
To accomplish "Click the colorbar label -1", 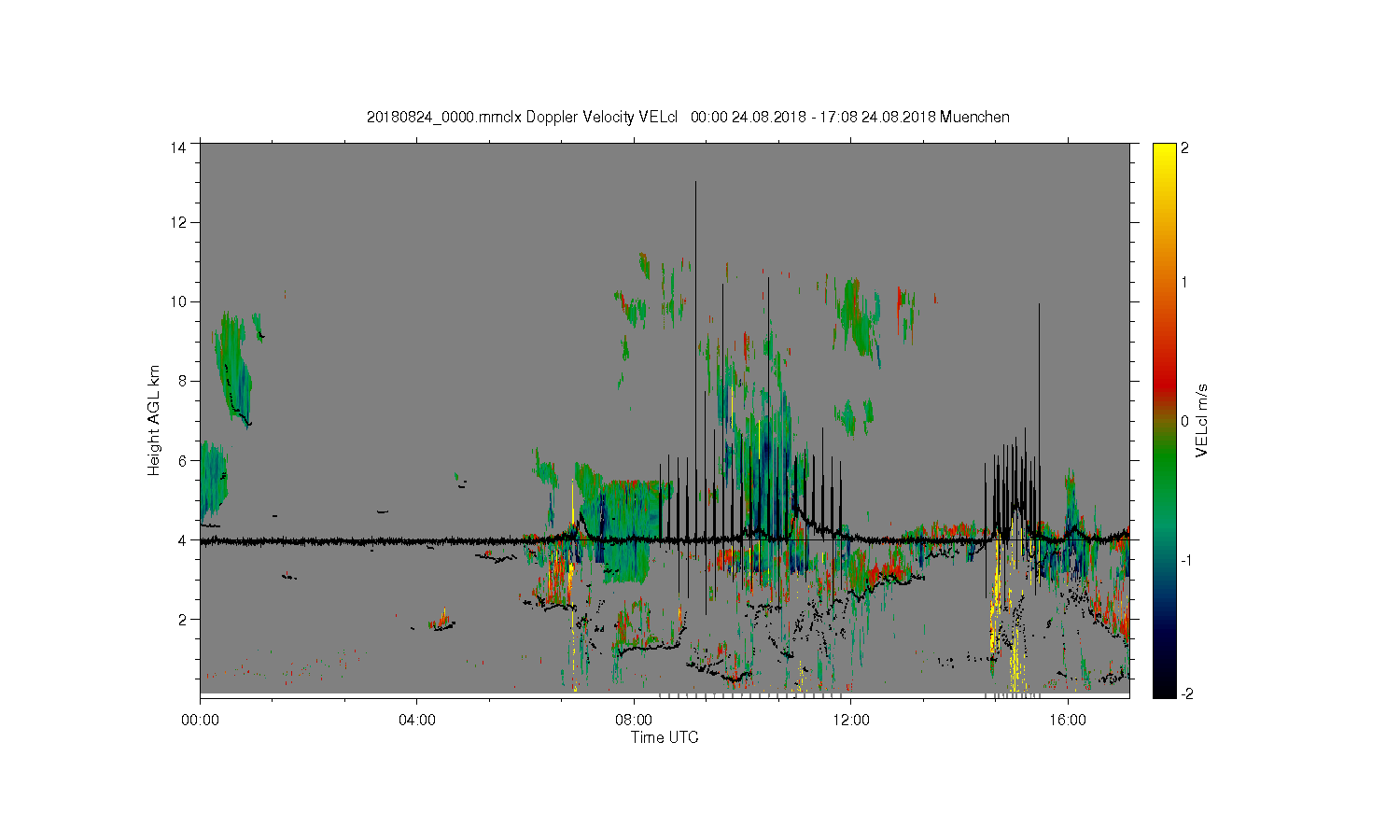I will click(1187, 559).
